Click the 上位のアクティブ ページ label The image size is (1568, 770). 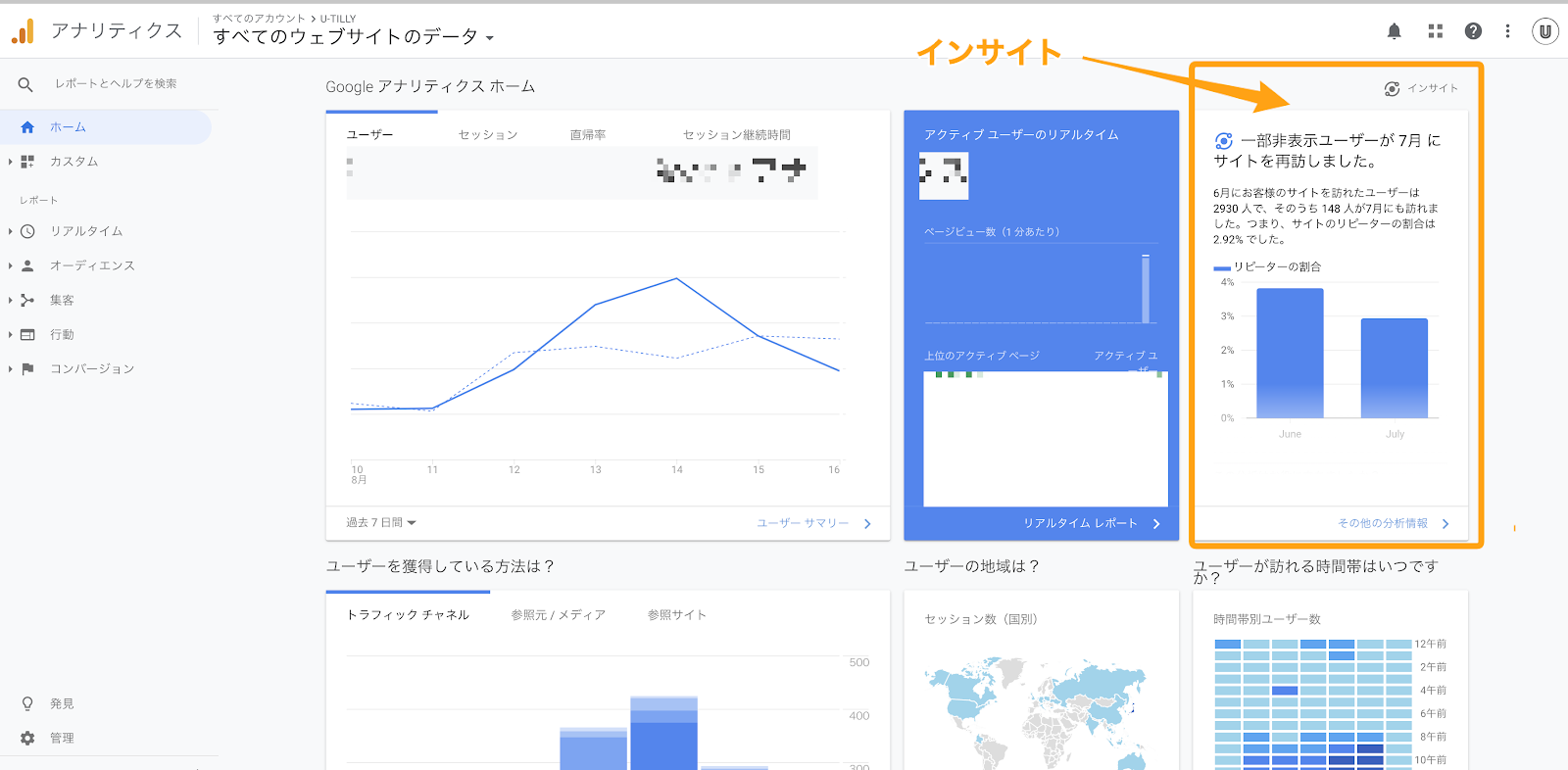tap(982, 356)
